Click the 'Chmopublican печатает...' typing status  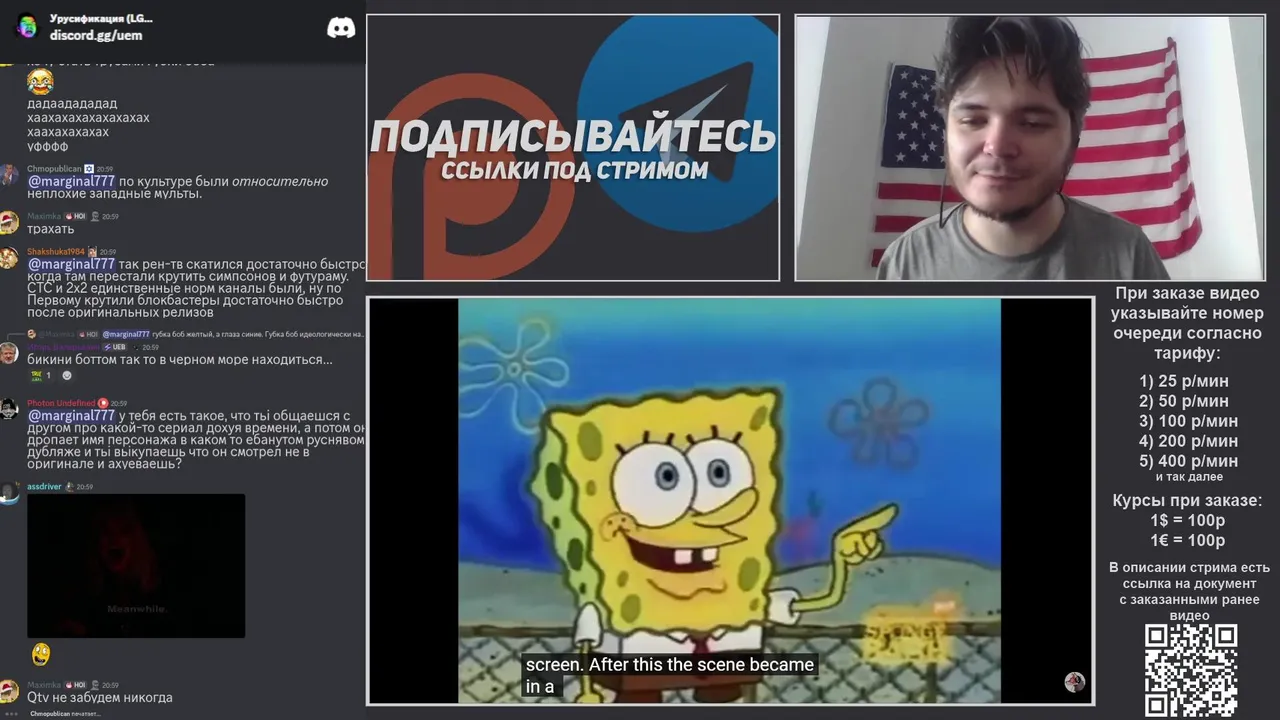pyautogui.click(x=65, y=714)
